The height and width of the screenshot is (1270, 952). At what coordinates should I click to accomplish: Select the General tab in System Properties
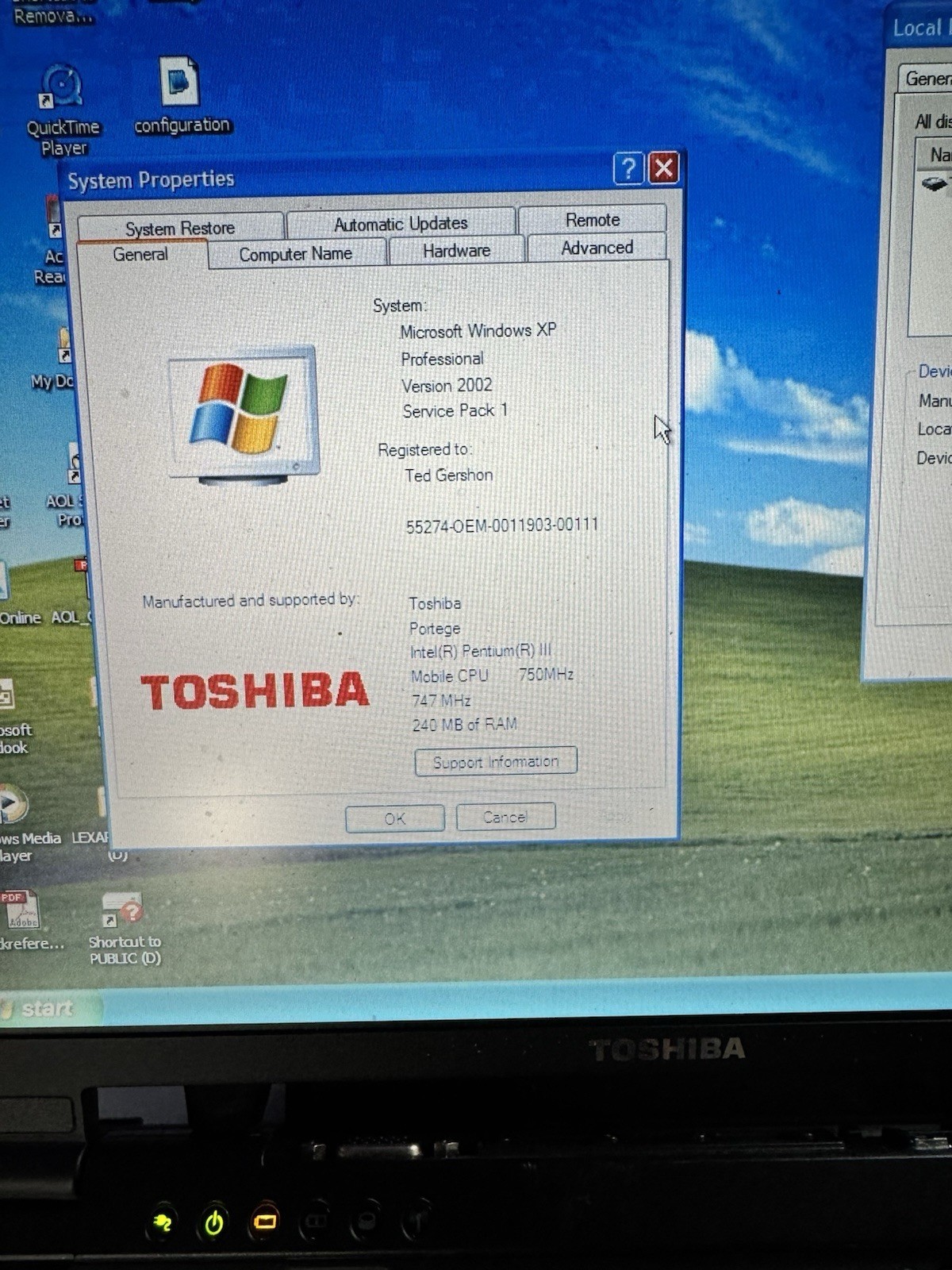140,255
